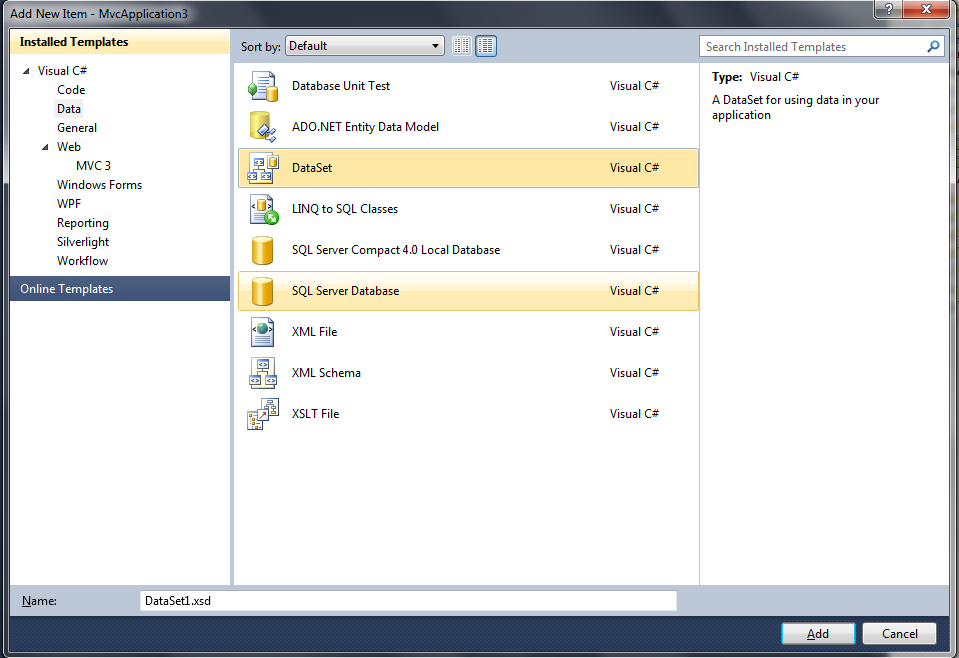Select the General category
Screen dimensions: 959x658
click(77, 128)
